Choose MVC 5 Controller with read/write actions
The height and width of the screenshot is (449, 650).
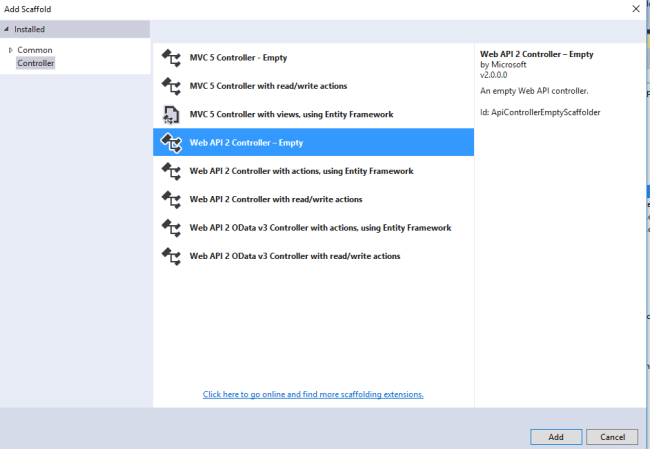(313, 86)
